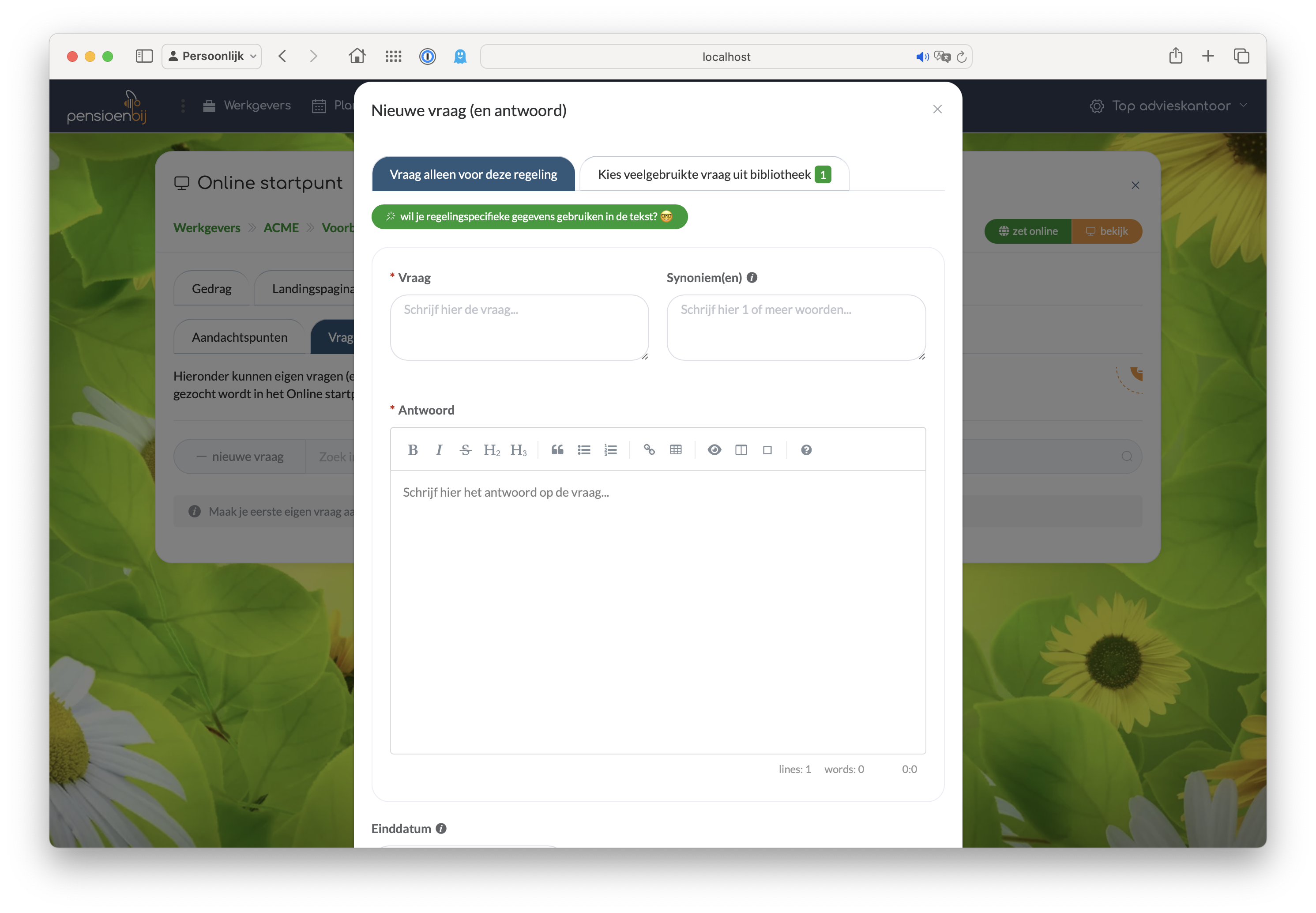Insert a numbered list

[x=610, y=450]
